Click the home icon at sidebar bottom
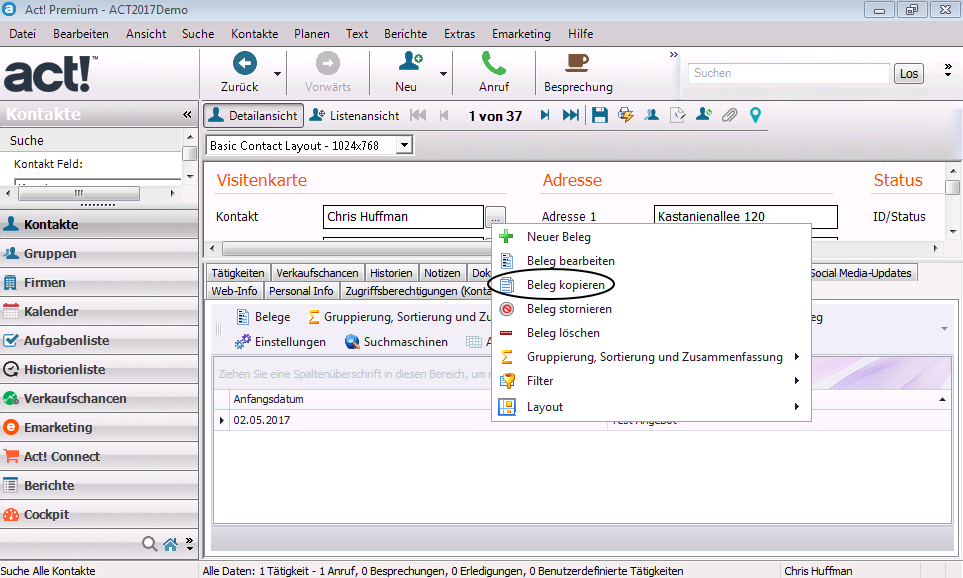The width and height of the screenshot is (963, 578). 171,544
